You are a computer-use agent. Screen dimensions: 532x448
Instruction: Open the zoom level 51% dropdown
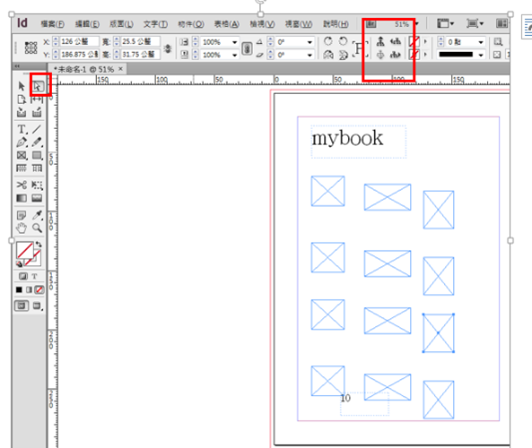coord(417,24)
